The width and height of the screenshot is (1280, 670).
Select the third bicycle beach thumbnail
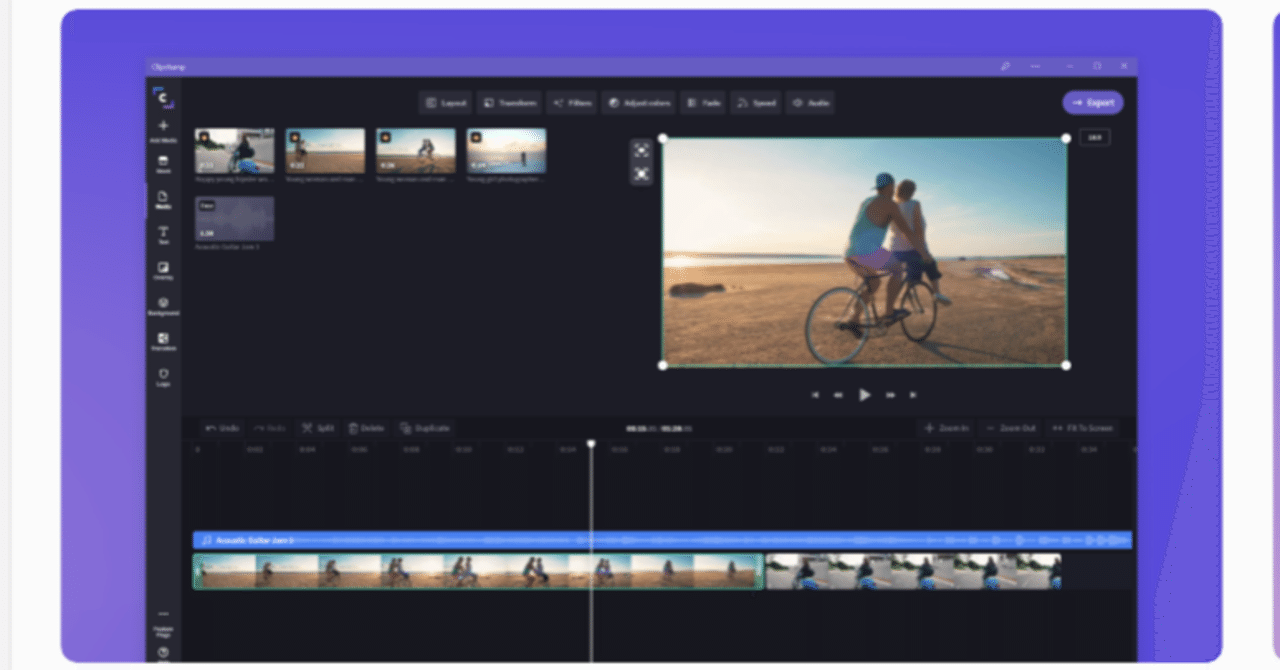pyautogui.click(x=416, y=151)
